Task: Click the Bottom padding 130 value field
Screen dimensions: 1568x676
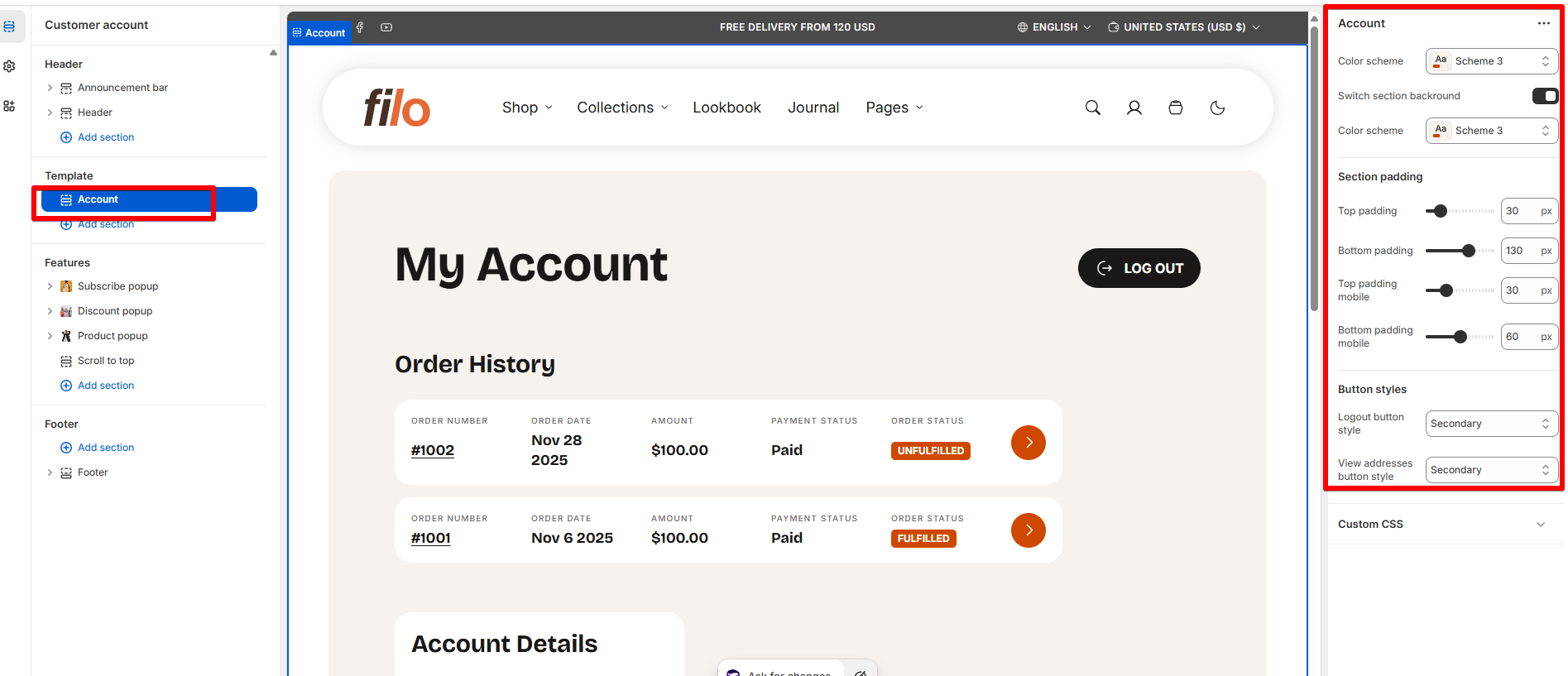Action: click(1529, 251)
